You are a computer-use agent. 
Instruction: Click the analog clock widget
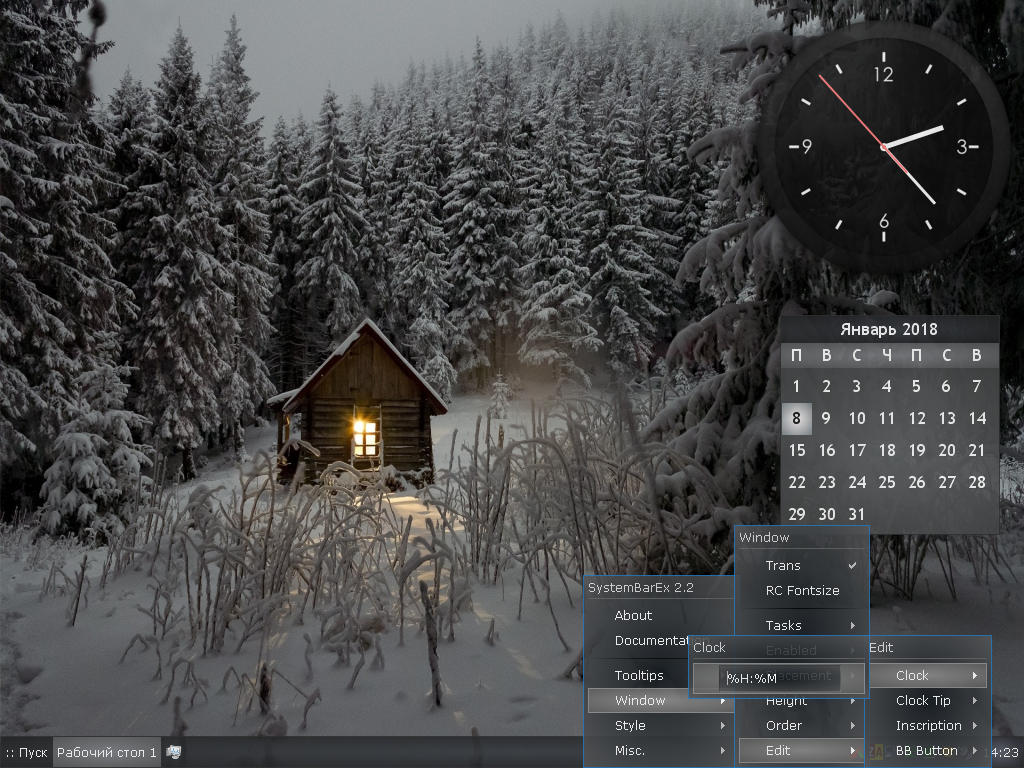click(884, 147)
